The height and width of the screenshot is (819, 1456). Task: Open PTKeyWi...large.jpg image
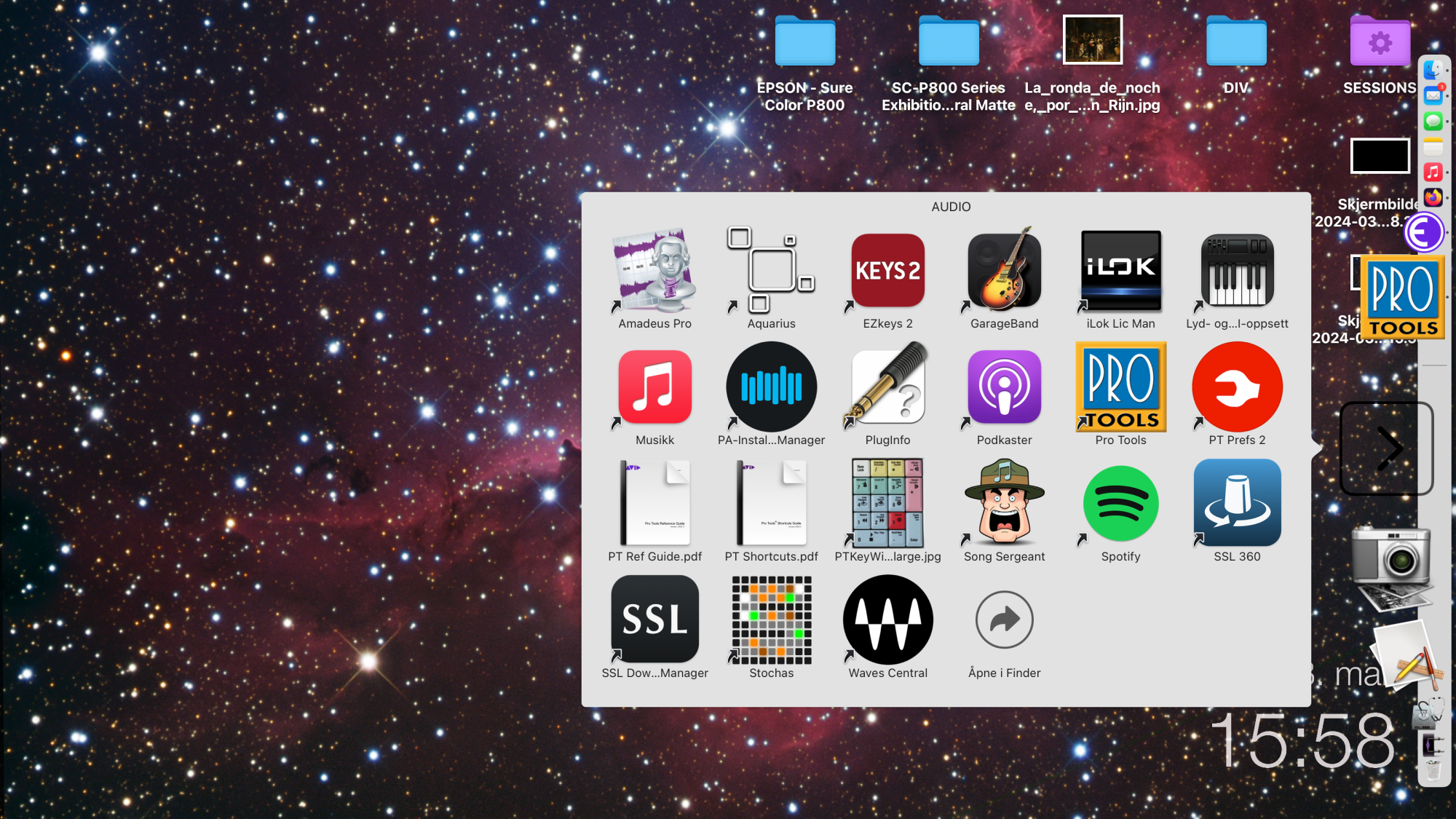point(887,503)
